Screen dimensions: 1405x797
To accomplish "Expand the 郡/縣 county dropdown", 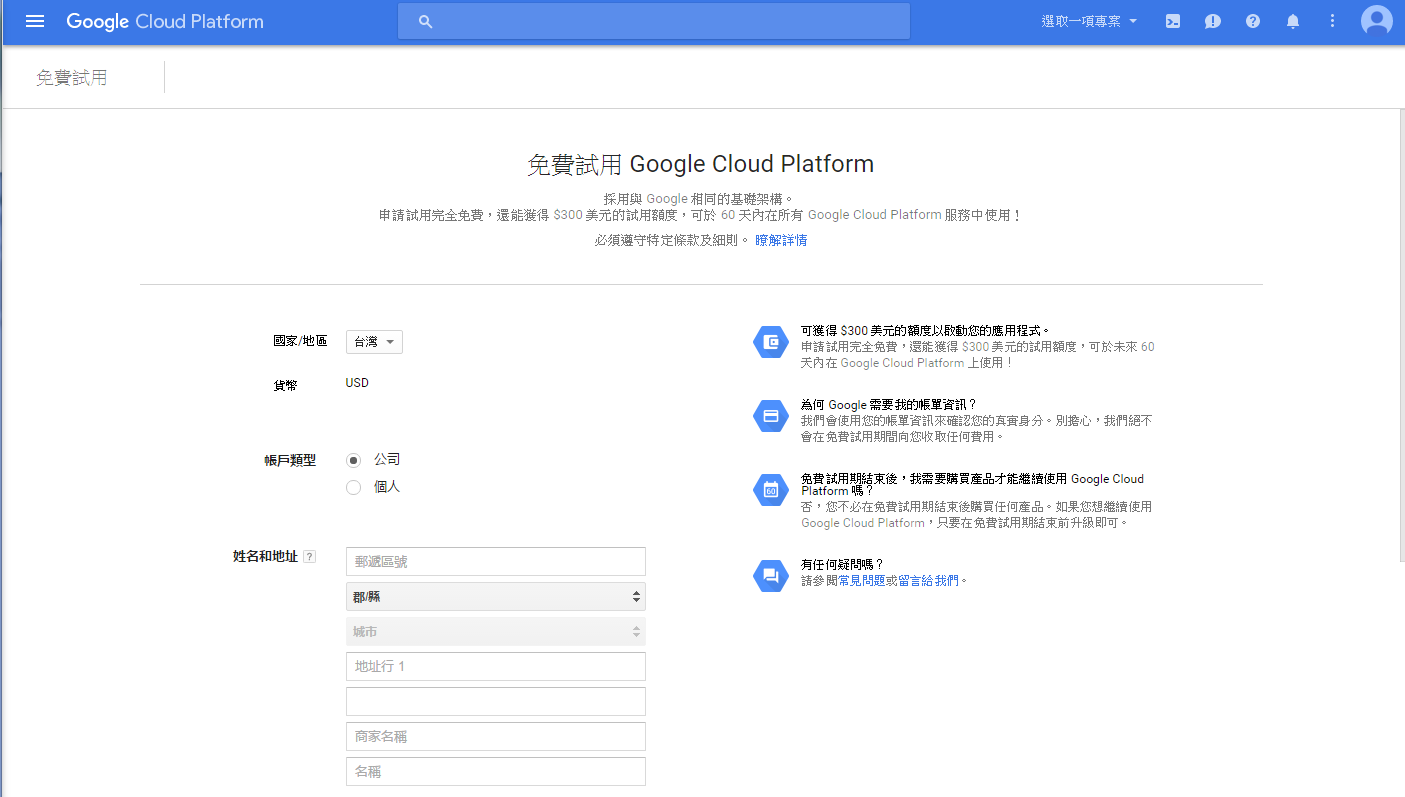I will click(x=496, y=596).
